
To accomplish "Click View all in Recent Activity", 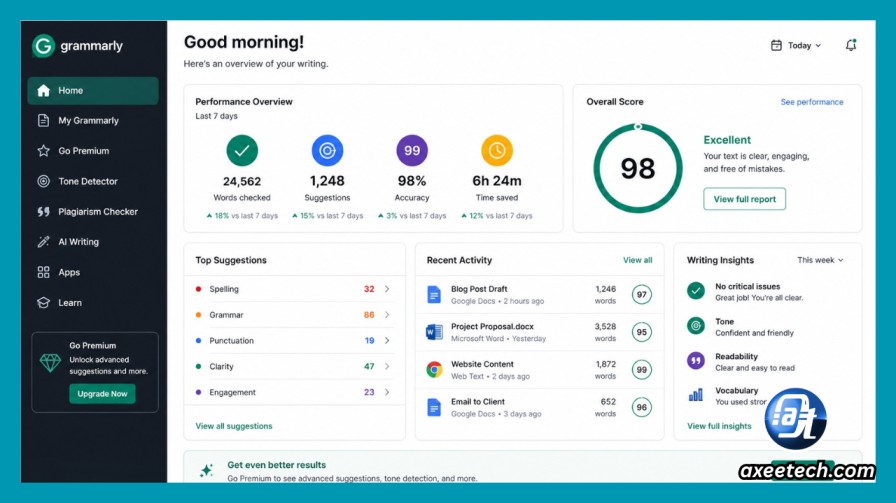I will click(637, 260).
